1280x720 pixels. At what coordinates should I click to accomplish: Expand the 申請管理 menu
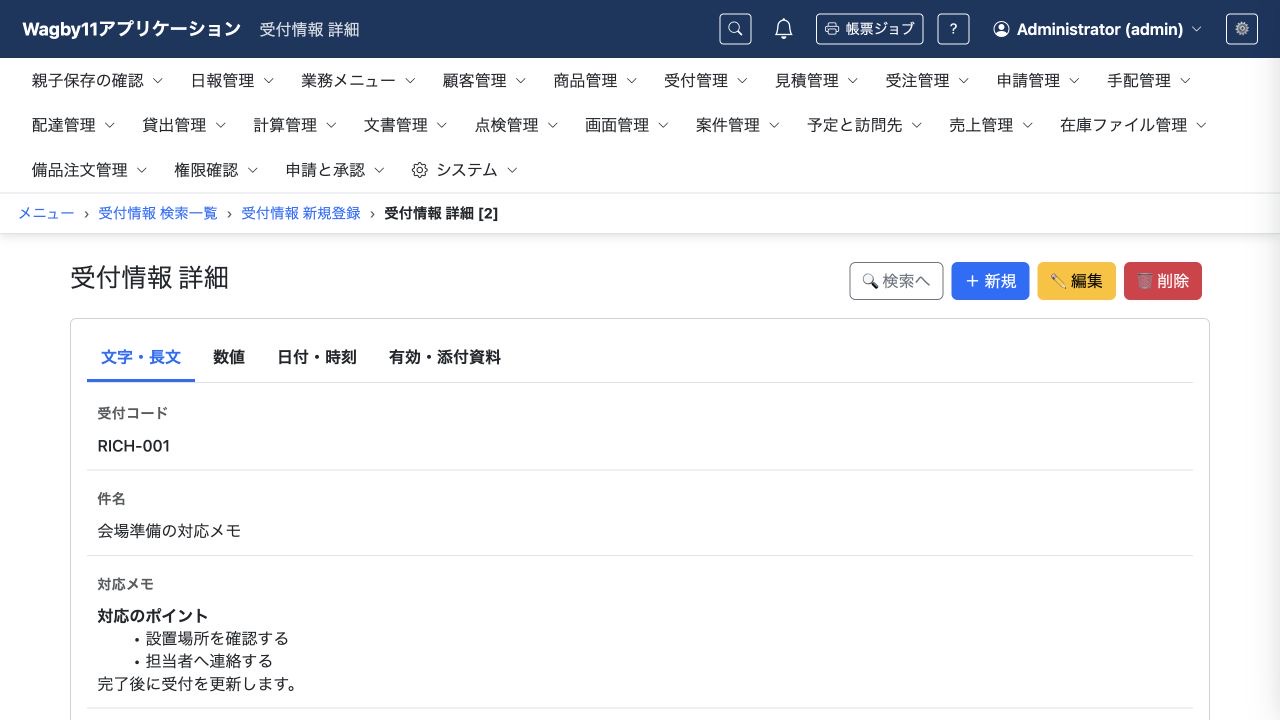(1039, 81)
